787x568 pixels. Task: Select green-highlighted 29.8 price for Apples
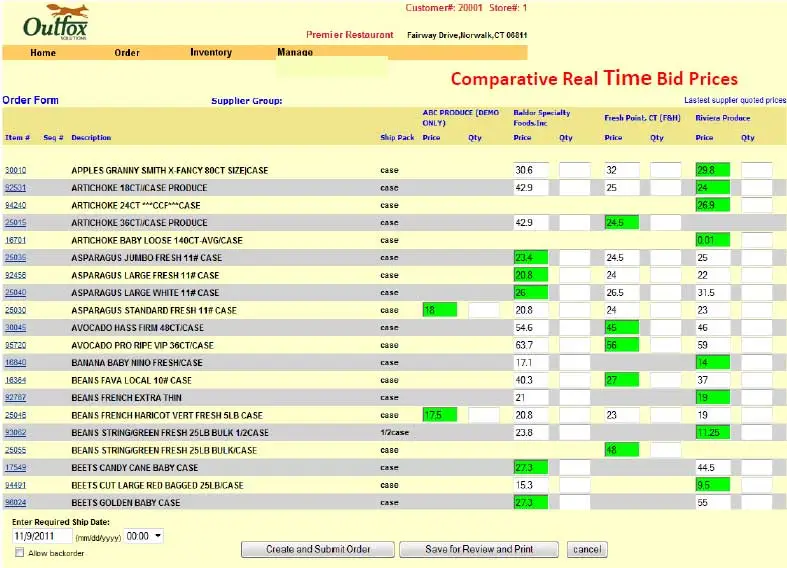[712, 170]
